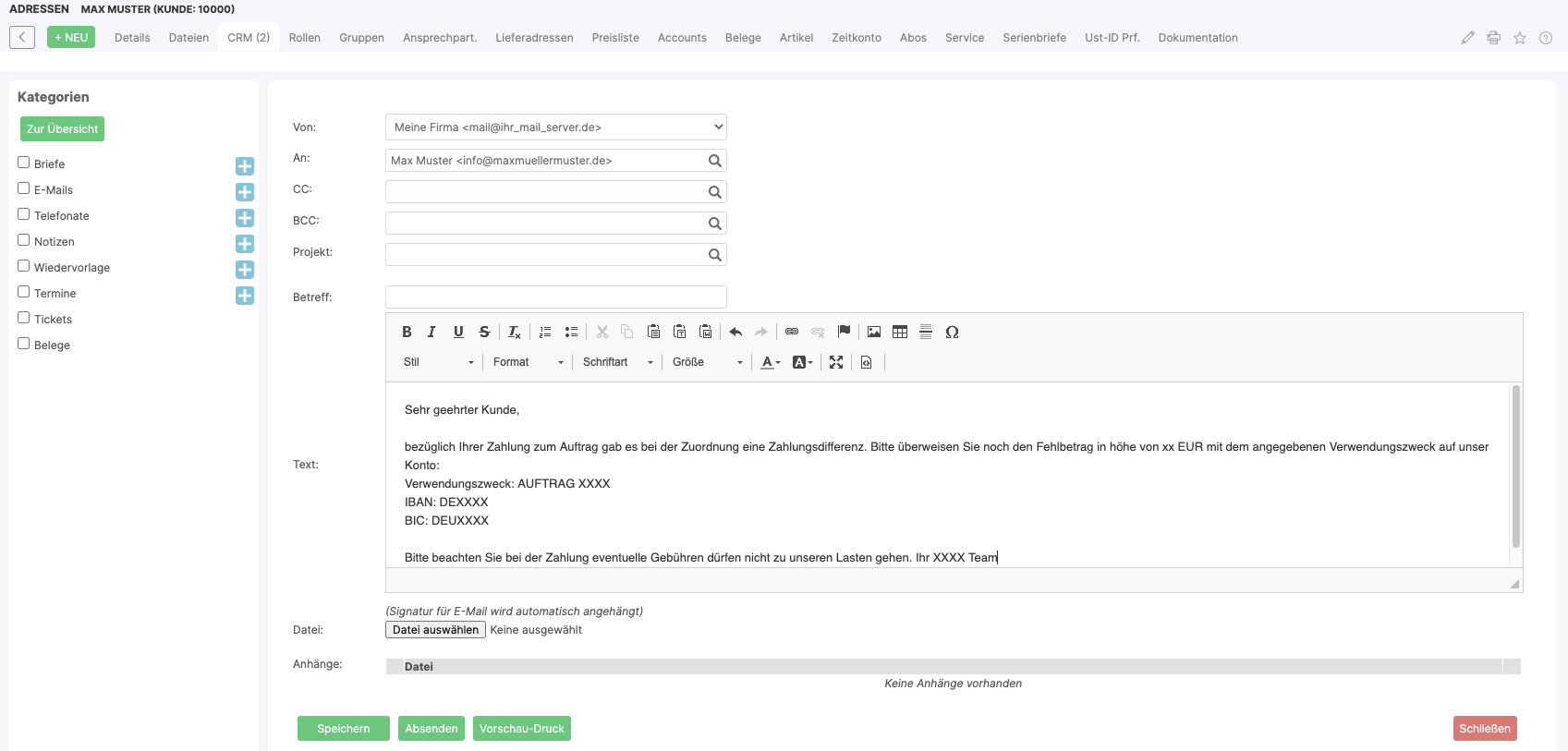Toggle bold formatting in the editor
This screenshot has width=1568, height=751.
pos(407,333)
